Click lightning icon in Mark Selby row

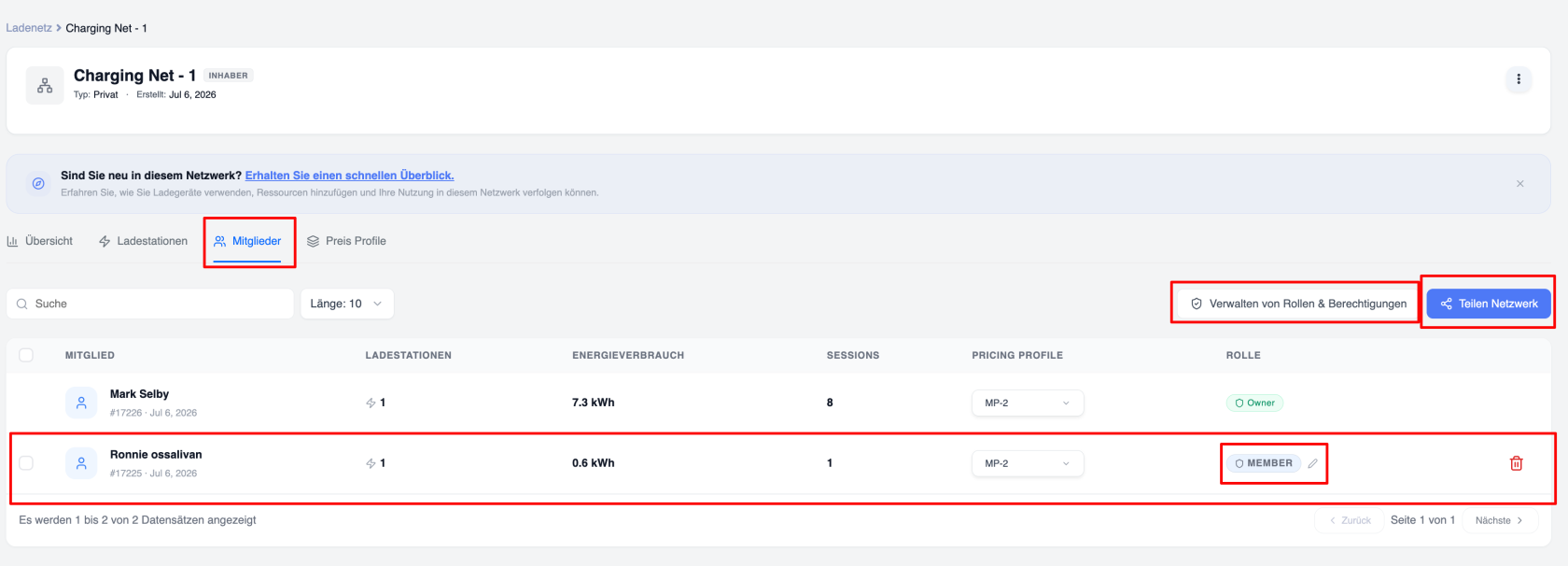[371, 403]
